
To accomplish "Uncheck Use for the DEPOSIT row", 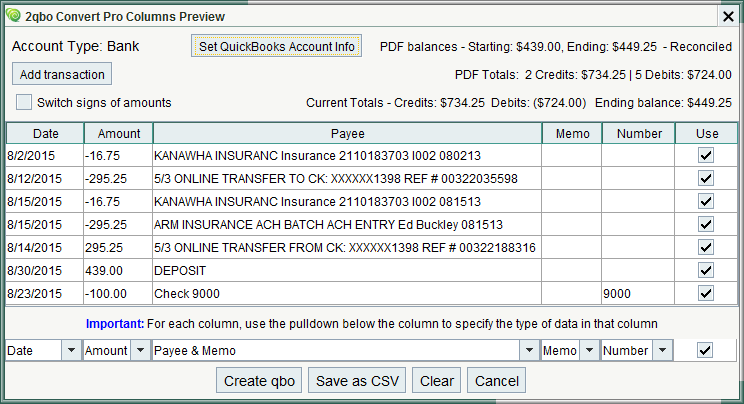I will point(706,270).
